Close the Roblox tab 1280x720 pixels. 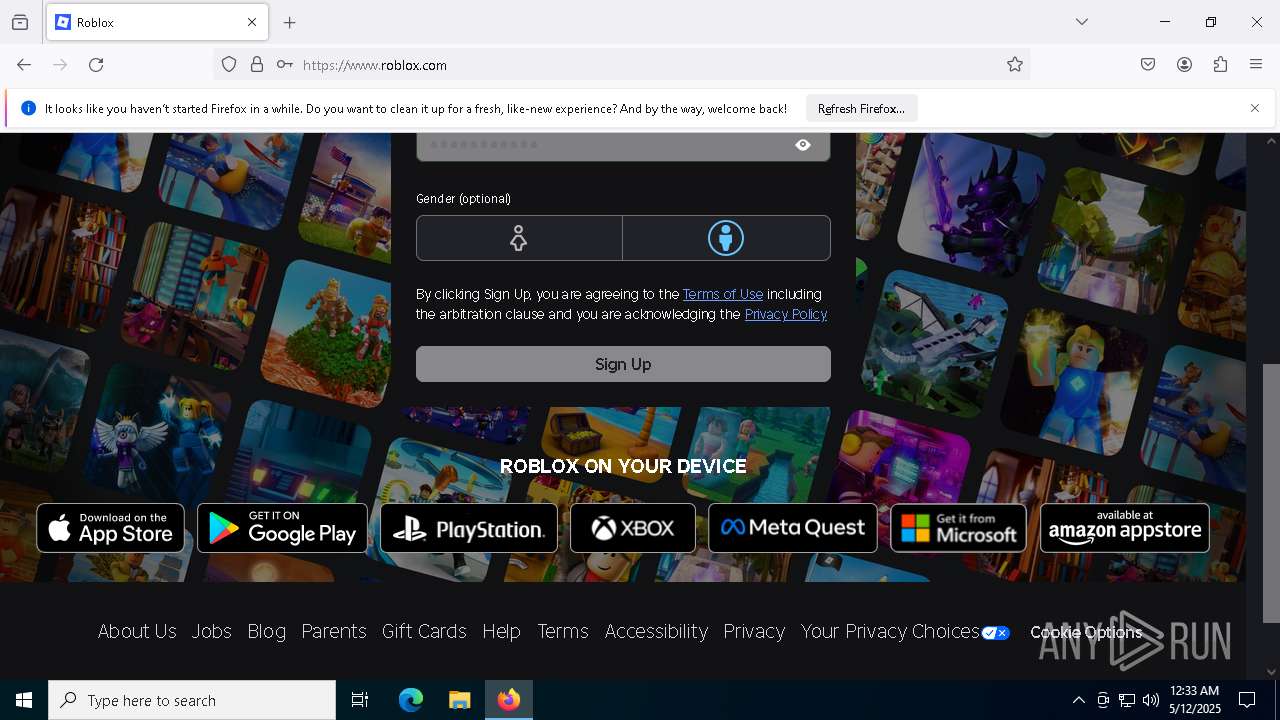click(x=252, y=22)
